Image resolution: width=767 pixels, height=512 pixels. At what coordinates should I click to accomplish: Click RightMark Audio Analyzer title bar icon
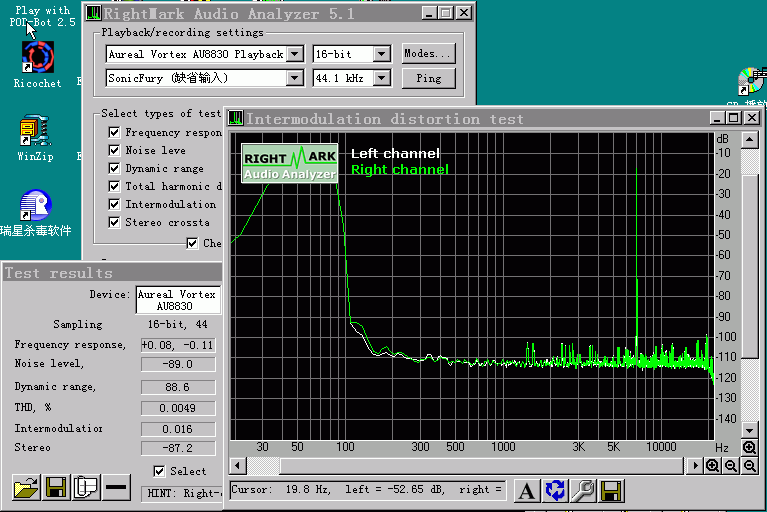coord(93,13)
